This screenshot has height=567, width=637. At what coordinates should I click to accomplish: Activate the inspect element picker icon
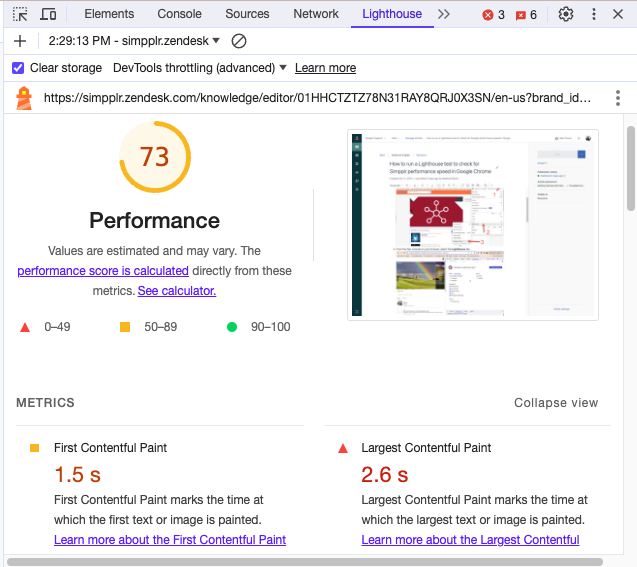click(x=20, y=14)
